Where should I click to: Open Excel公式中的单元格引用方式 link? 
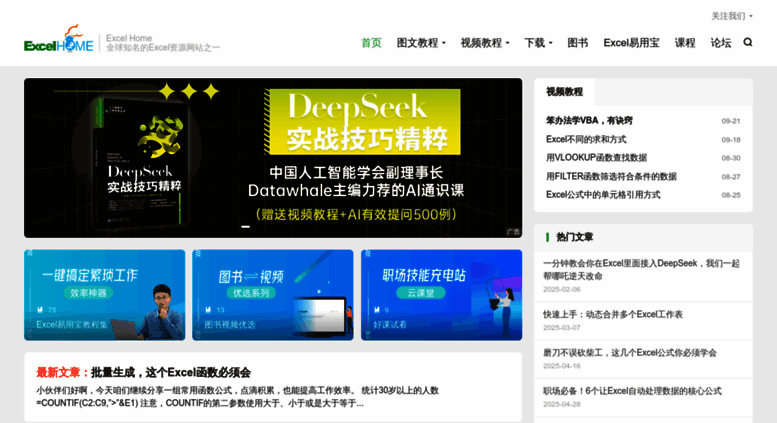click(603, 195)
